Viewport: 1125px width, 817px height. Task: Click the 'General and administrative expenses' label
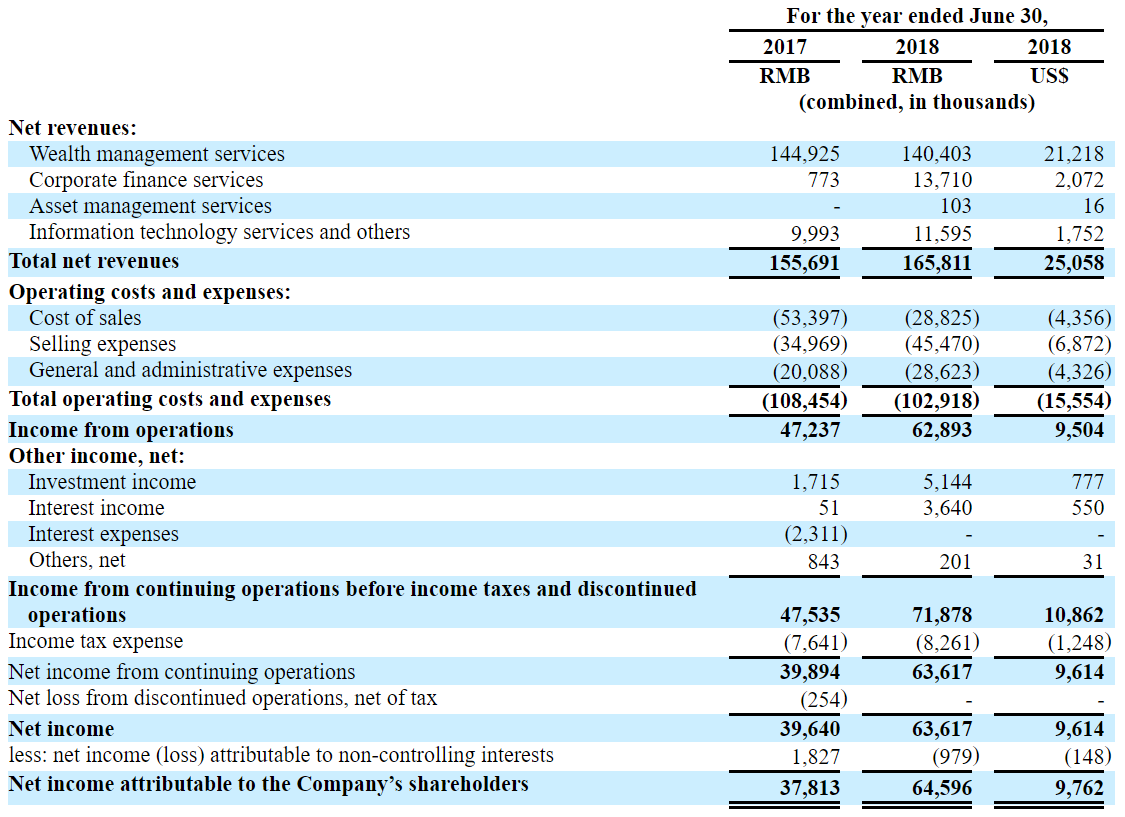point(190,370)
